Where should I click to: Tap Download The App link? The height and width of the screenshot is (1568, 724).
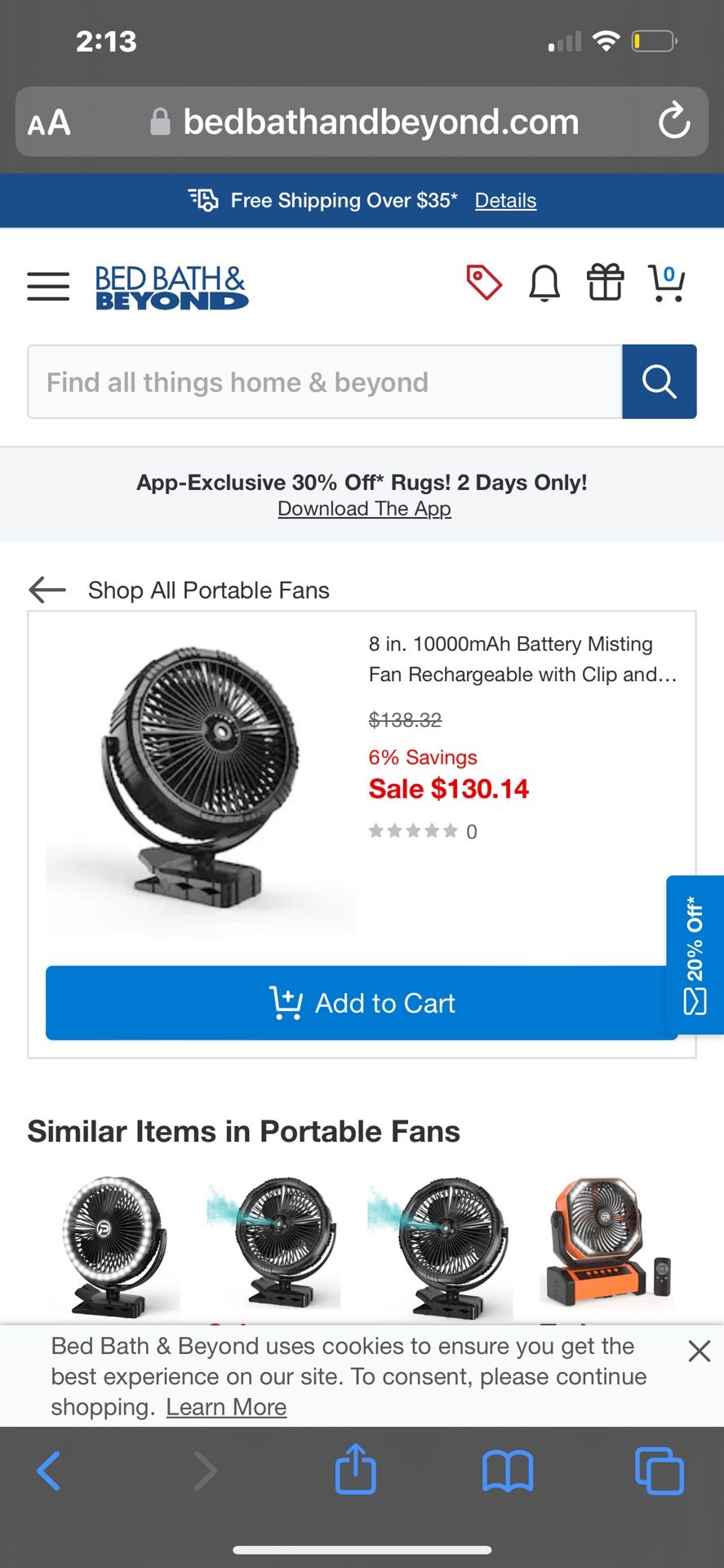(x=364, y=509)
